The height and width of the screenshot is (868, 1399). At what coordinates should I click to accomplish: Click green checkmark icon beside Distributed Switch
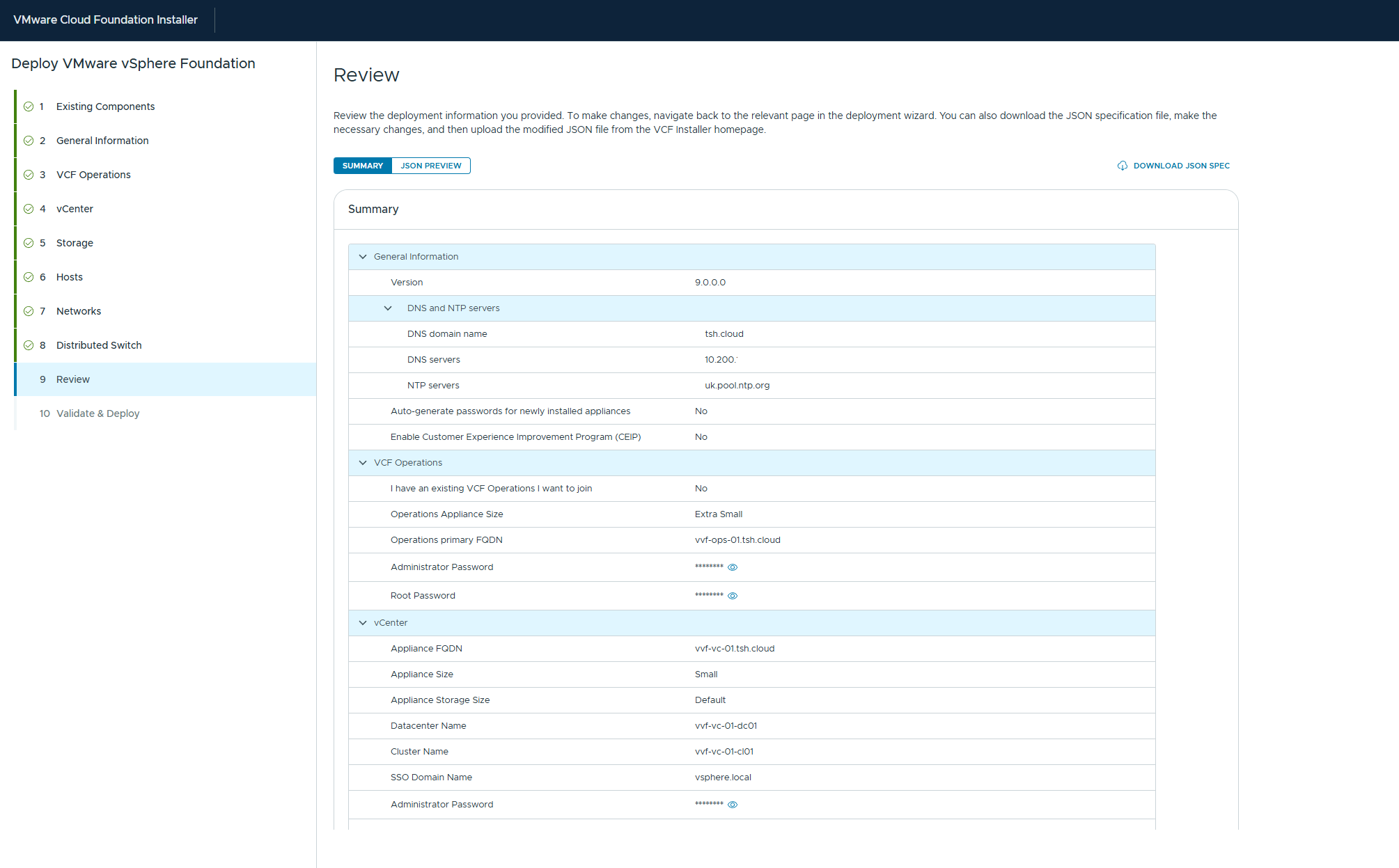[29, 345]
